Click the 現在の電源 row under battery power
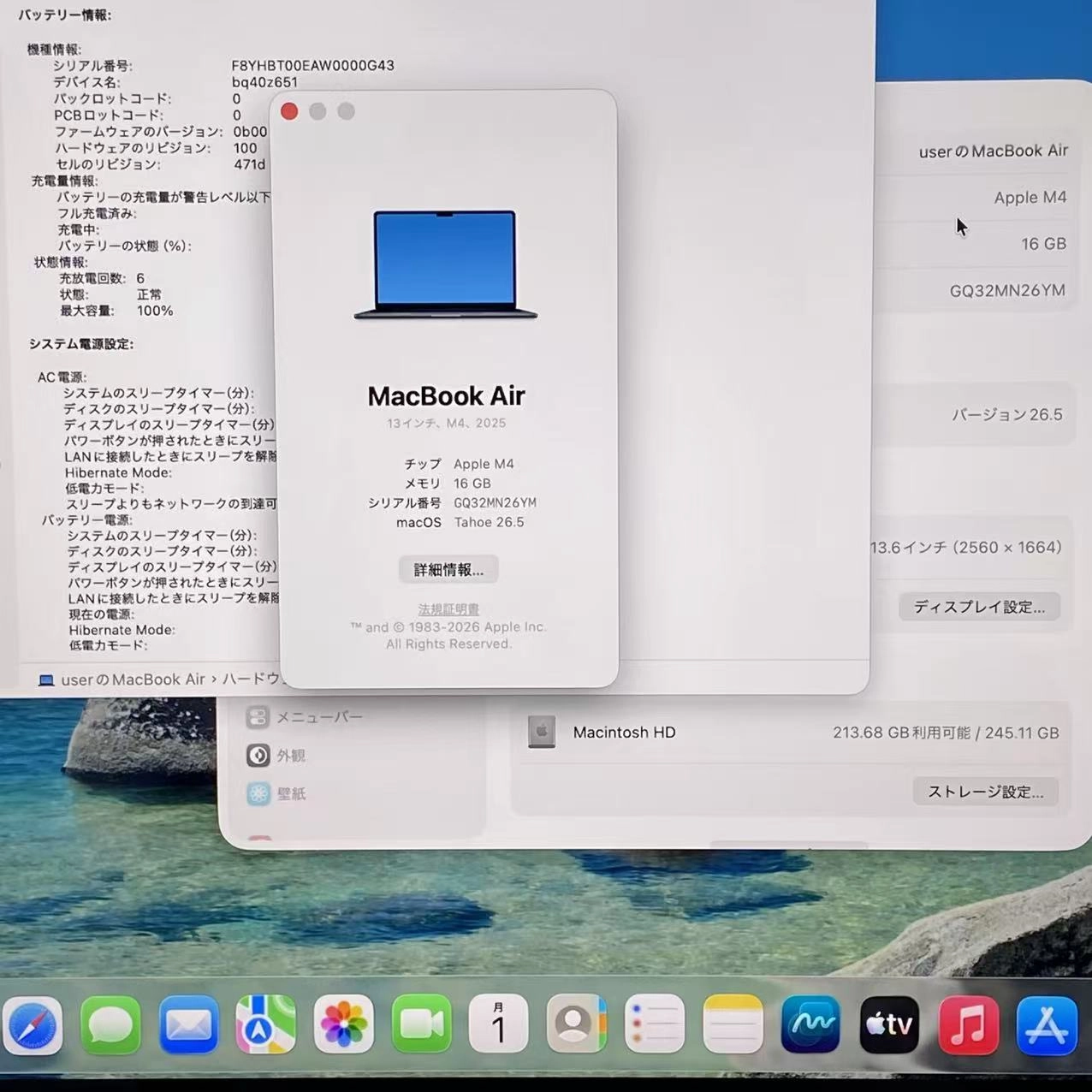The height and width of the screenshot is (1092, 1092). pos(102,614)
